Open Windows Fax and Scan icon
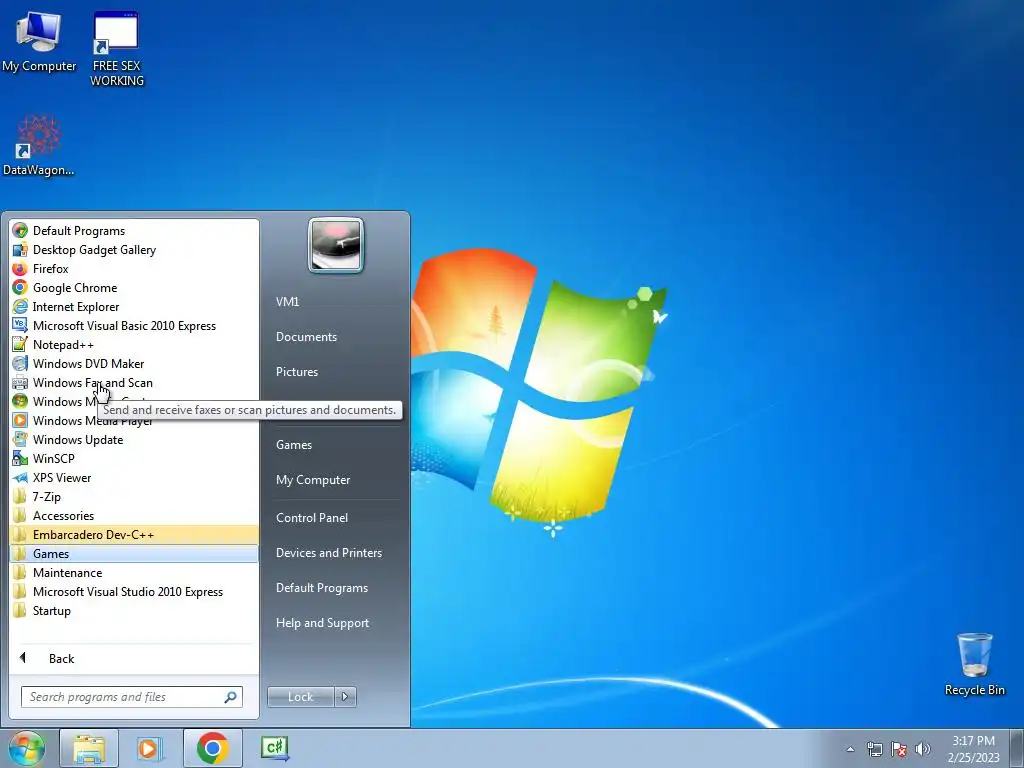Screen dimensions: 1024x768 pyautogui.click(x=20, y=383)
